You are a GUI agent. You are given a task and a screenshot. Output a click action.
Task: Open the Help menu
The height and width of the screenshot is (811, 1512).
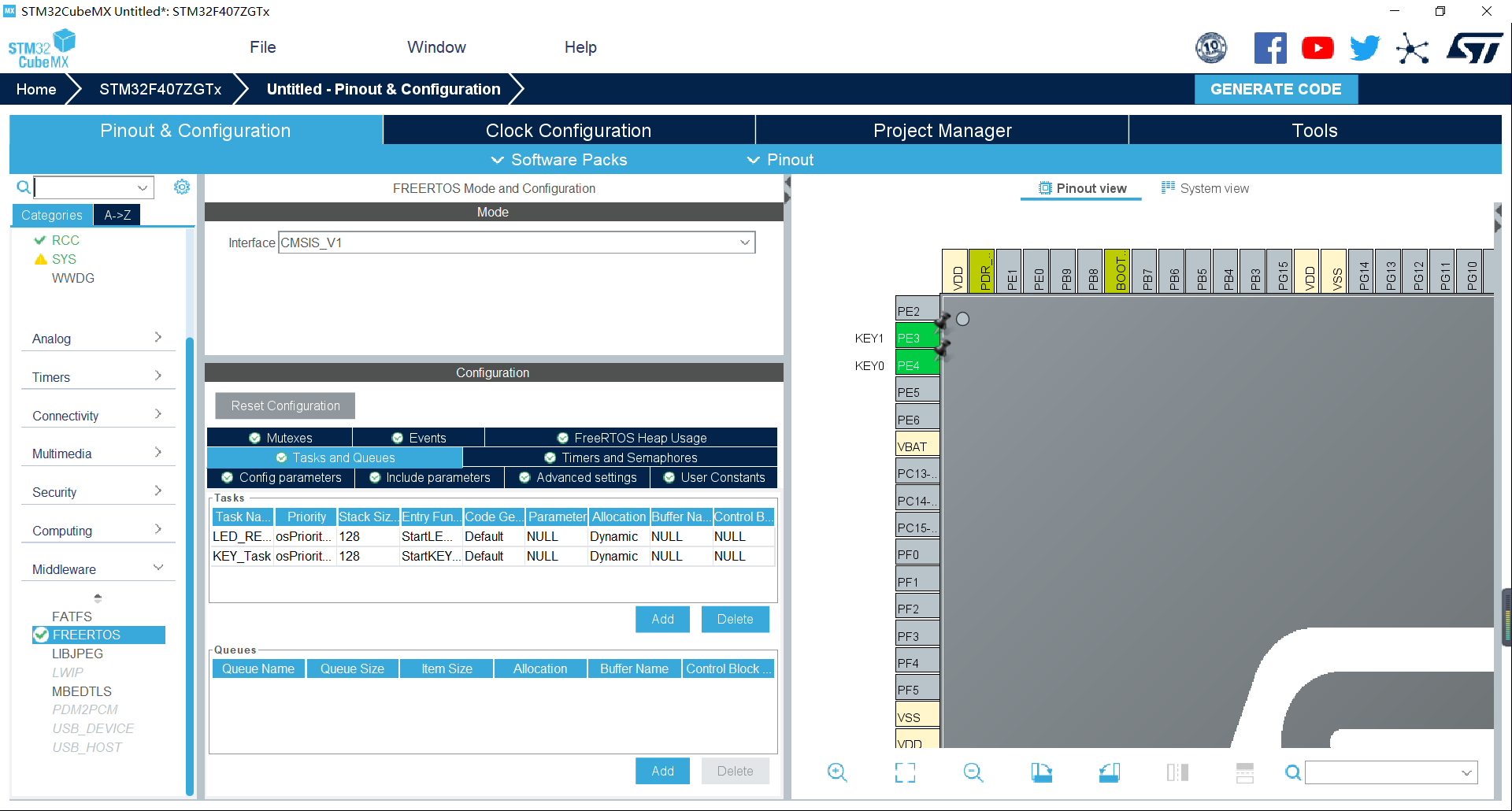click(x=580, y=47)
